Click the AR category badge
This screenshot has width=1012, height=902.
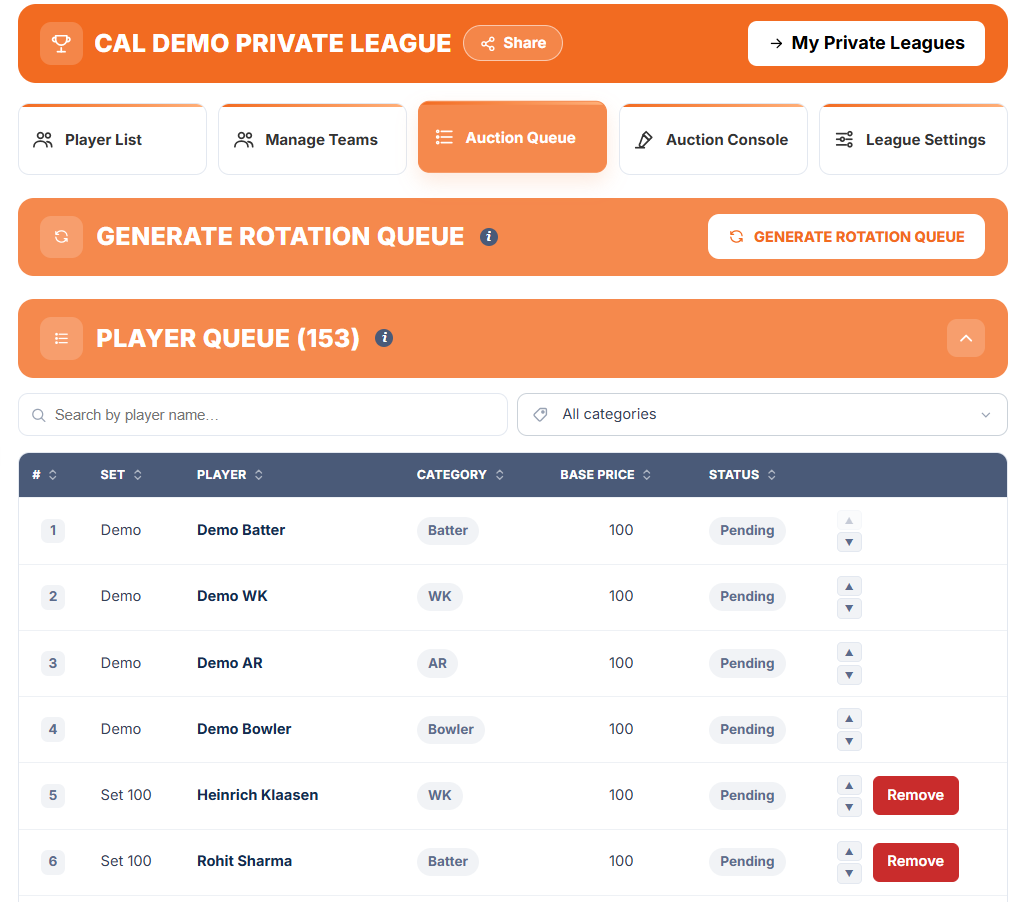coord(437,663)
